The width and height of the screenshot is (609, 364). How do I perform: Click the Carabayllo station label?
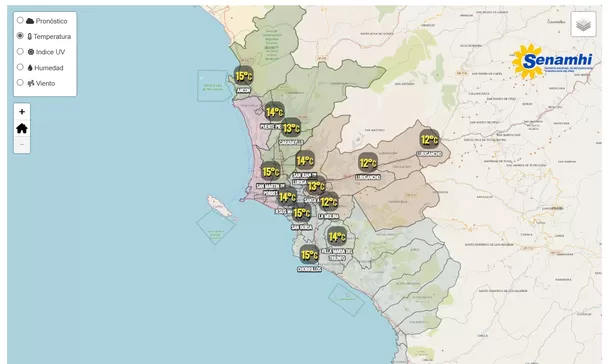291,143
